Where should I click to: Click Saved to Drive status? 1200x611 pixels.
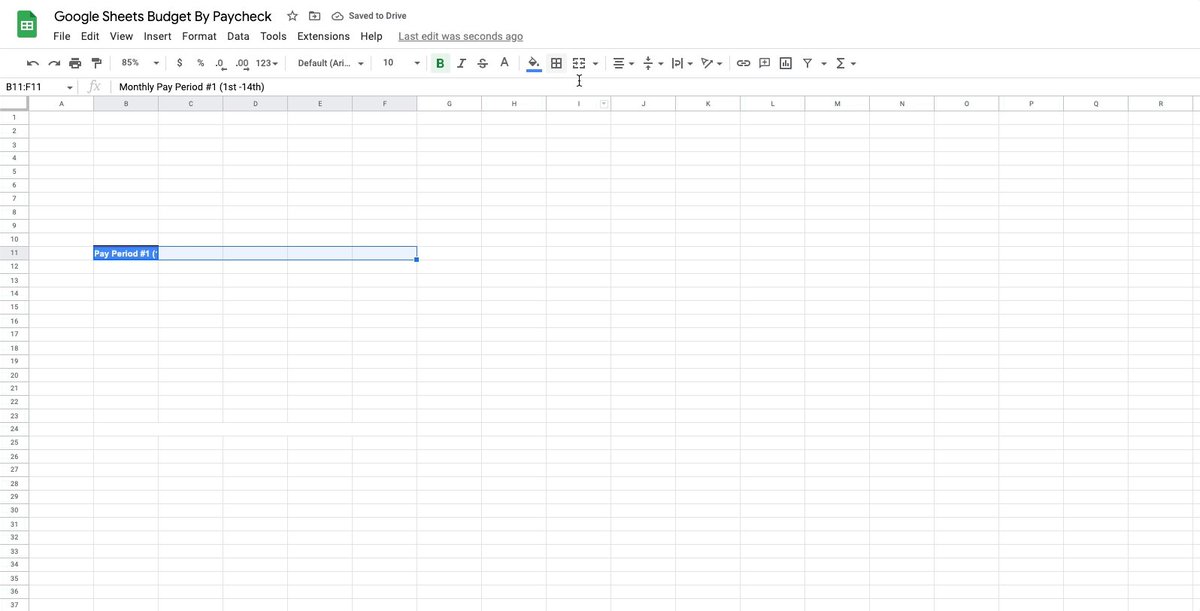(369, 16)
